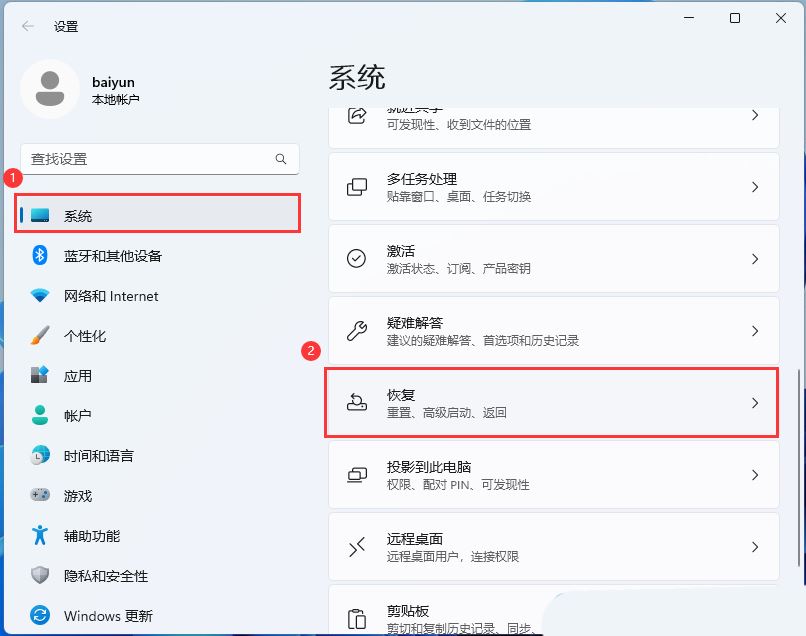Screen dimensions: 806x636
Task: Click 重置、高级启动、返回 description text
Action: pyautogui.click(x=446, y=412)
